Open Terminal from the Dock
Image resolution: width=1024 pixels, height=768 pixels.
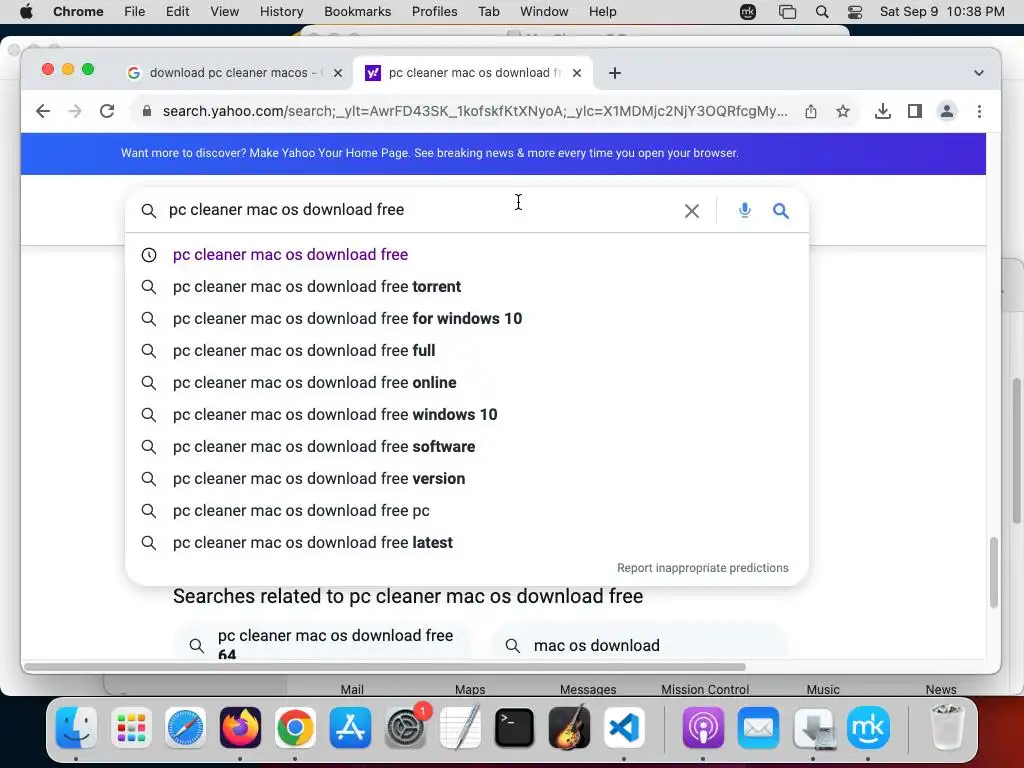pos(514,728)
